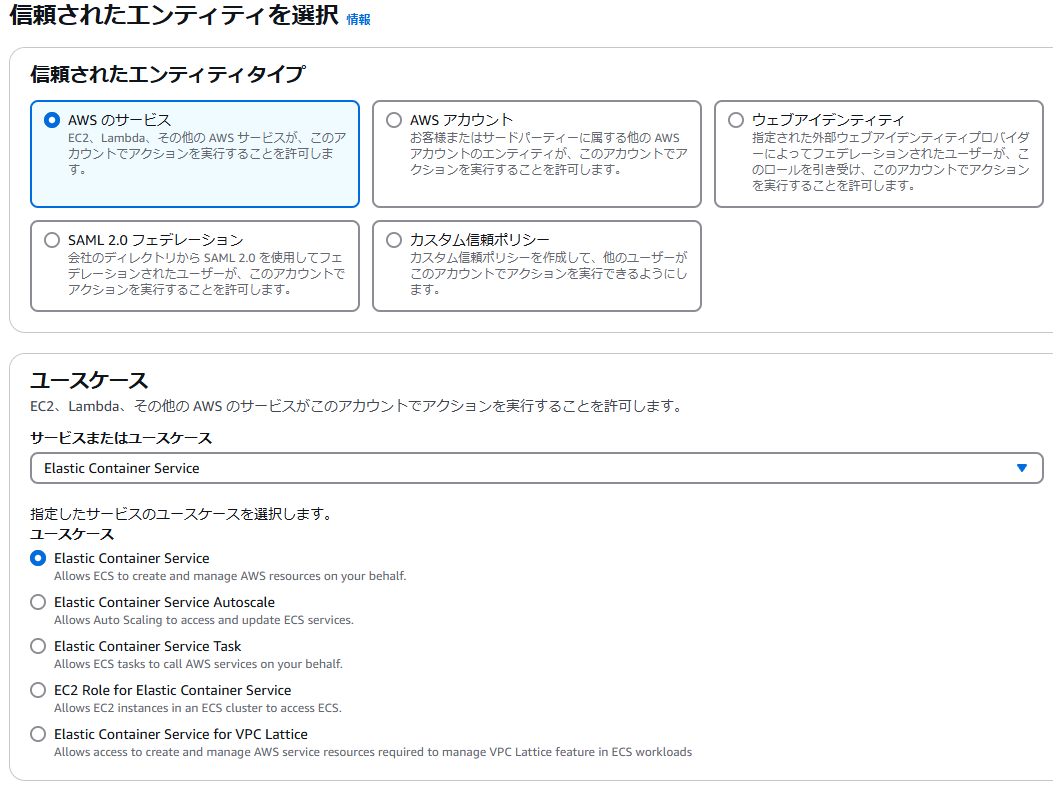Select EC2 Role for Elastic Container Service
The image size is (1053, 786).
coord(38,690)
